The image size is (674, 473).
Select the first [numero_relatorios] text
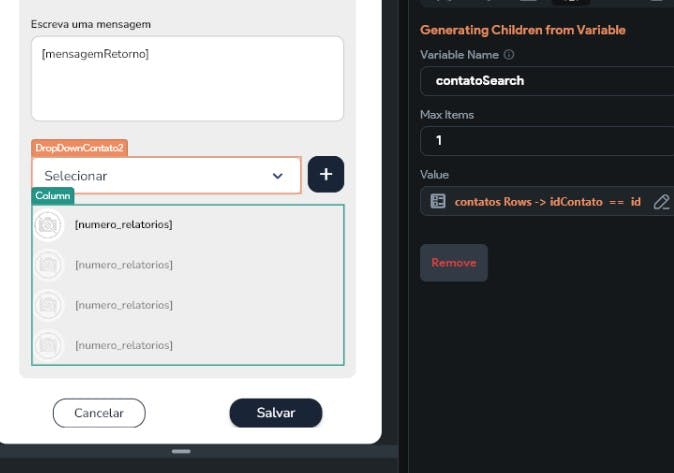click(123, 225)
